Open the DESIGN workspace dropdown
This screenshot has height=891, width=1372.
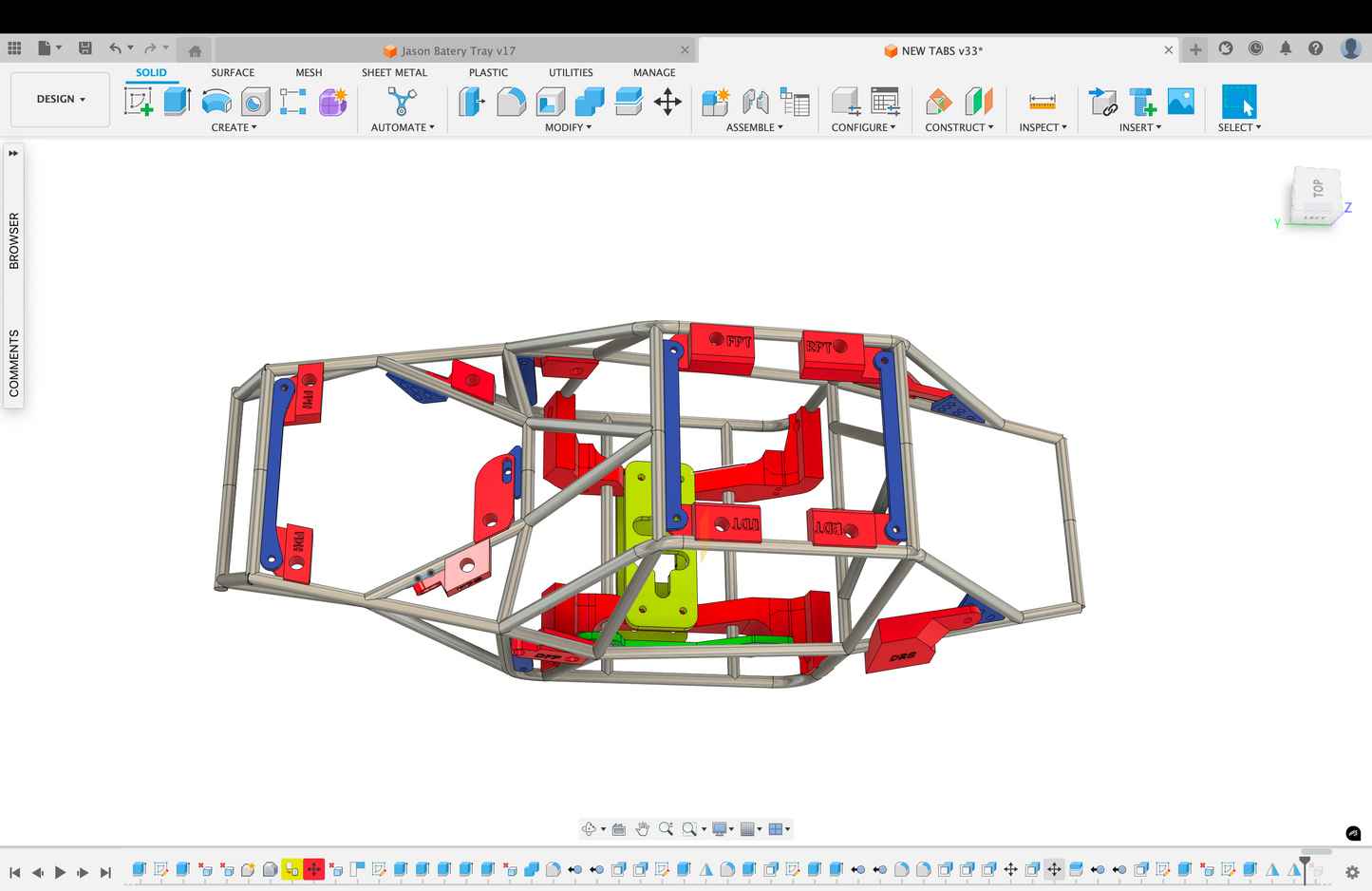(x=61, y=99)
